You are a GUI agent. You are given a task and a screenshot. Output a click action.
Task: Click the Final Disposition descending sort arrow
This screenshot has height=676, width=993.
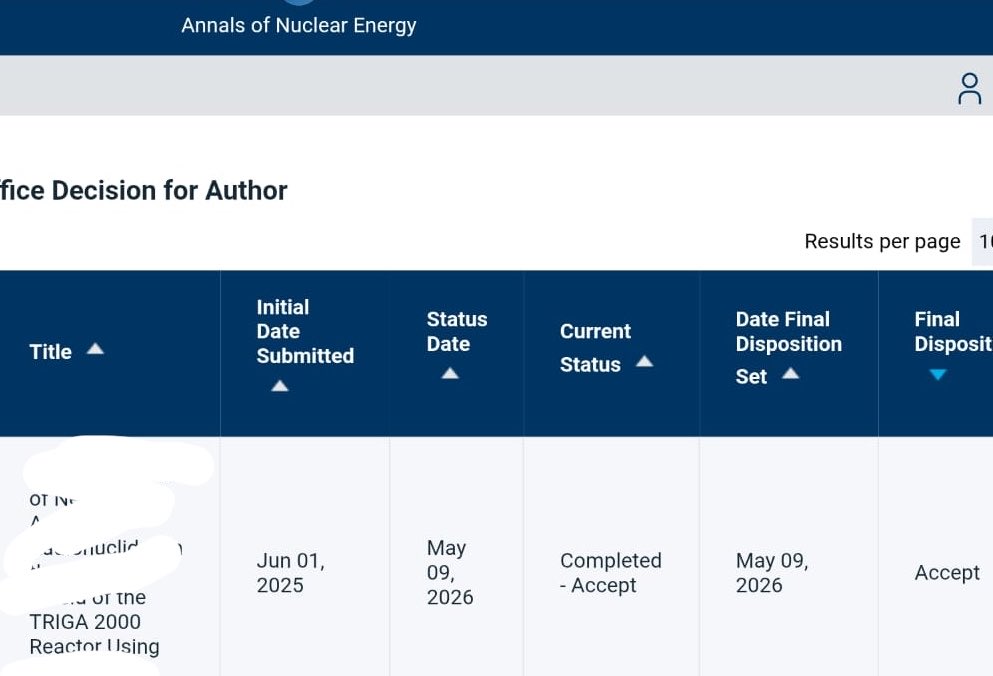pos(938,374)
